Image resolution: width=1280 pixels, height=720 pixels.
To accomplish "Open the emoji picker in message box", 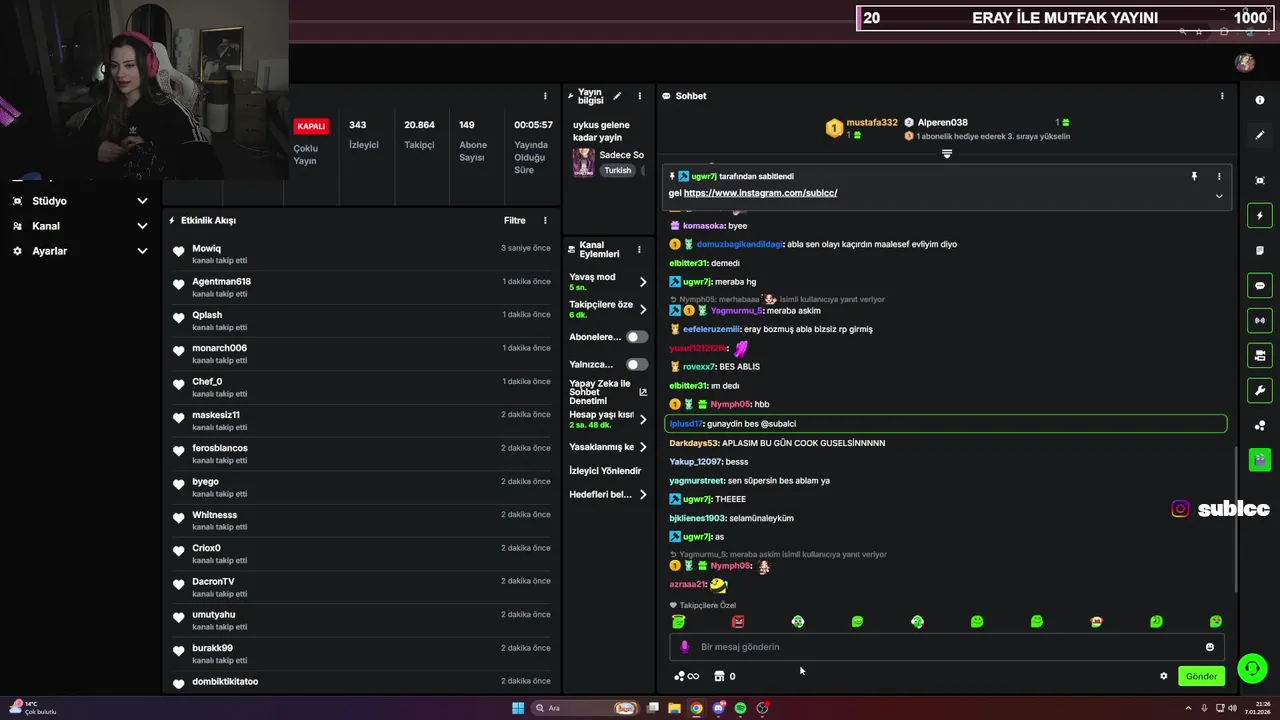I will pyautogui.click(x=1210, y=647).
